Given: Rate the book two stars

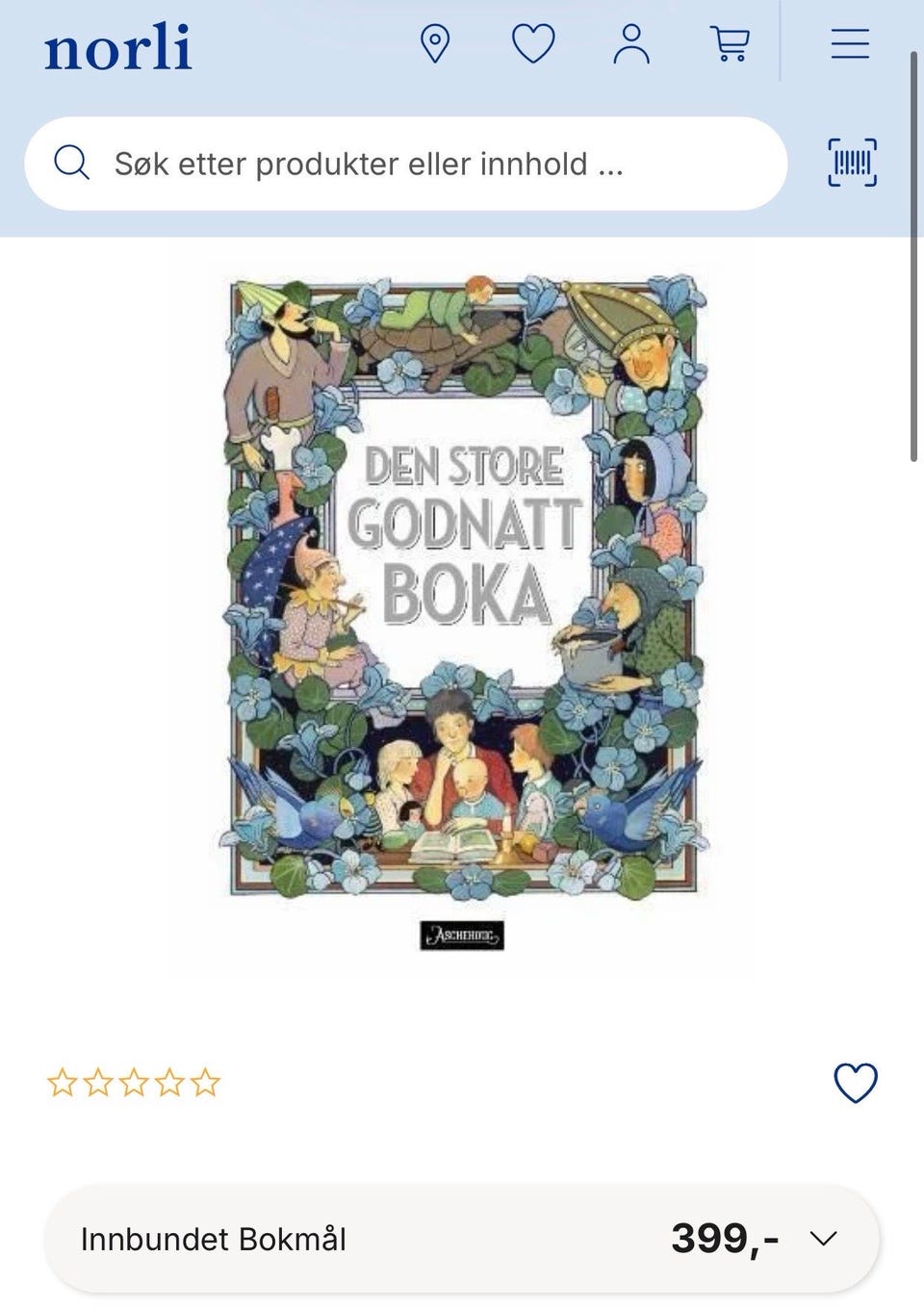Looking at the screenshot, I should coord(98,1083).
